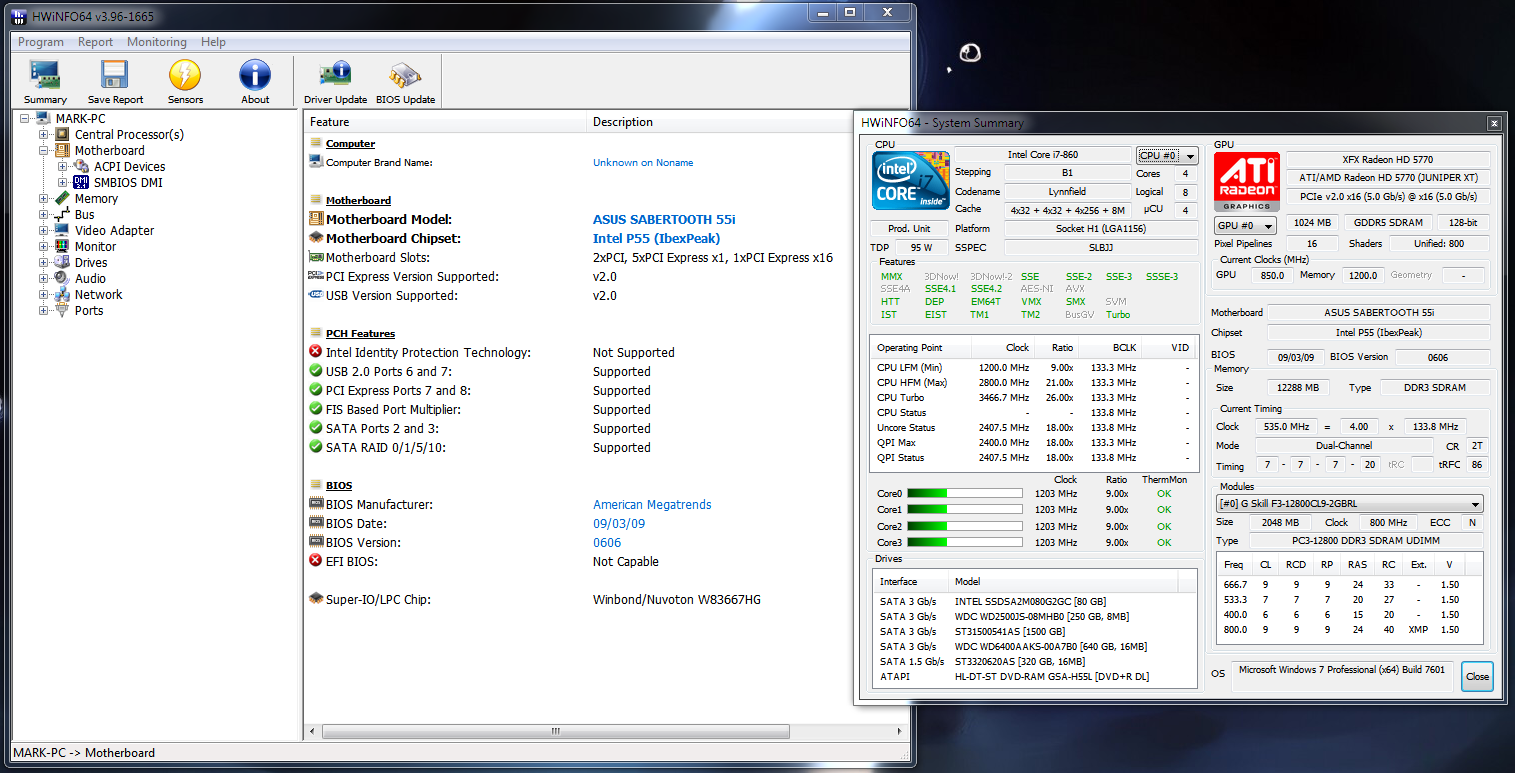Click the USB icon beside USB Version Supported
This screenshot has width=1515, height=773.
316,296
